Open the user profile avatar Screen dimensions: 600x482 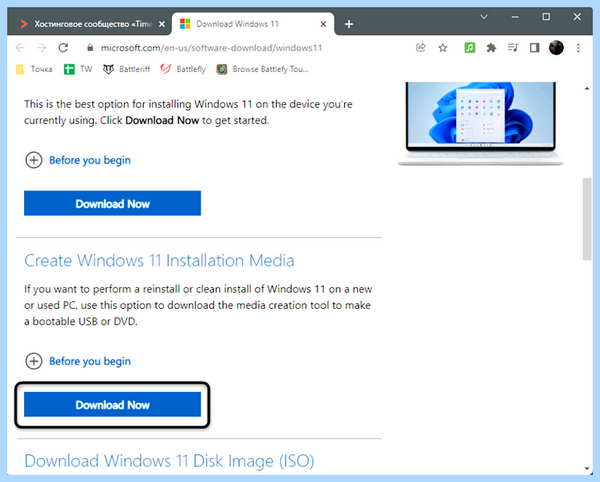pyautogui.click(x=556, y=48)
